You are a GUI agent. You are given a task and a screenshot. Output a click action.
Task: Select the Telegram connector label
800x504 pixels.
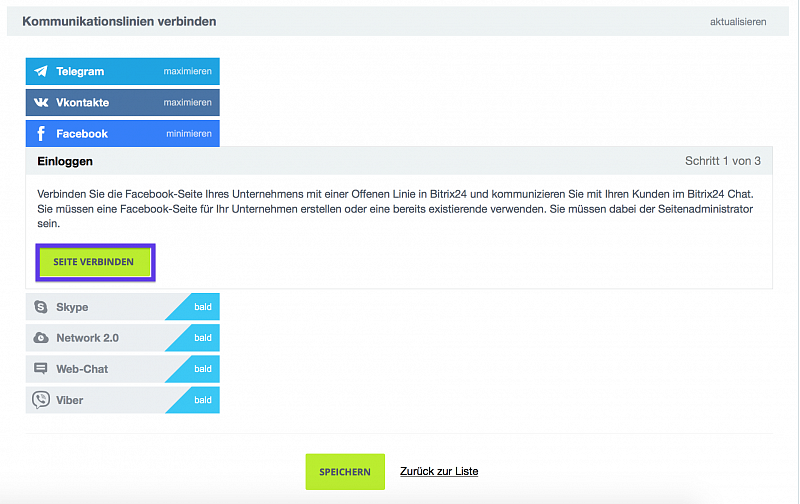click(80, 71)
